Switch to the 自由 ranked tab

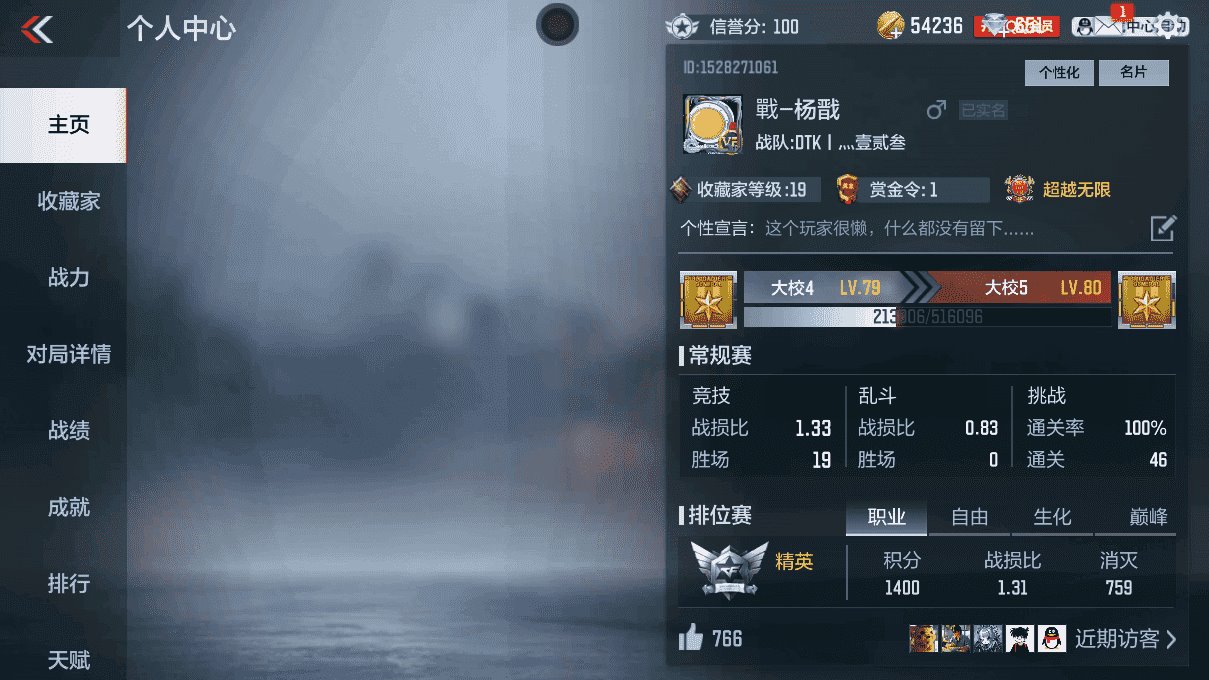pos(969,517)
